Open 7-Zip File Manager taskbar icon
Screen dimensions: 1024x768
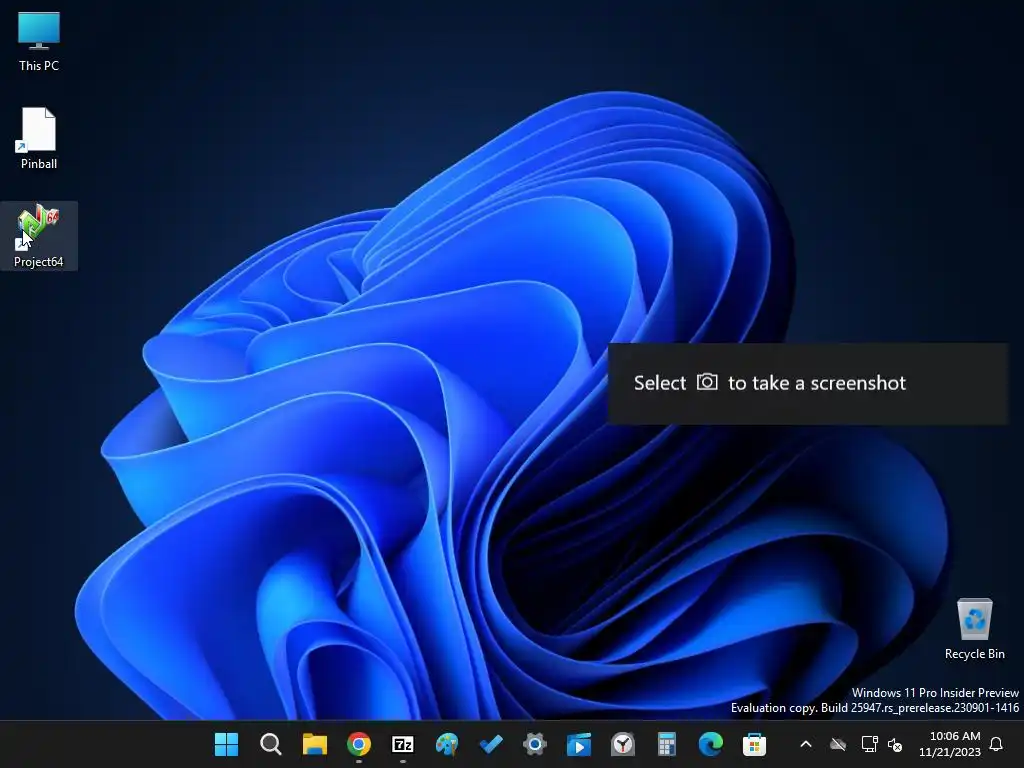pyautogui.click(x=403, y=744)
